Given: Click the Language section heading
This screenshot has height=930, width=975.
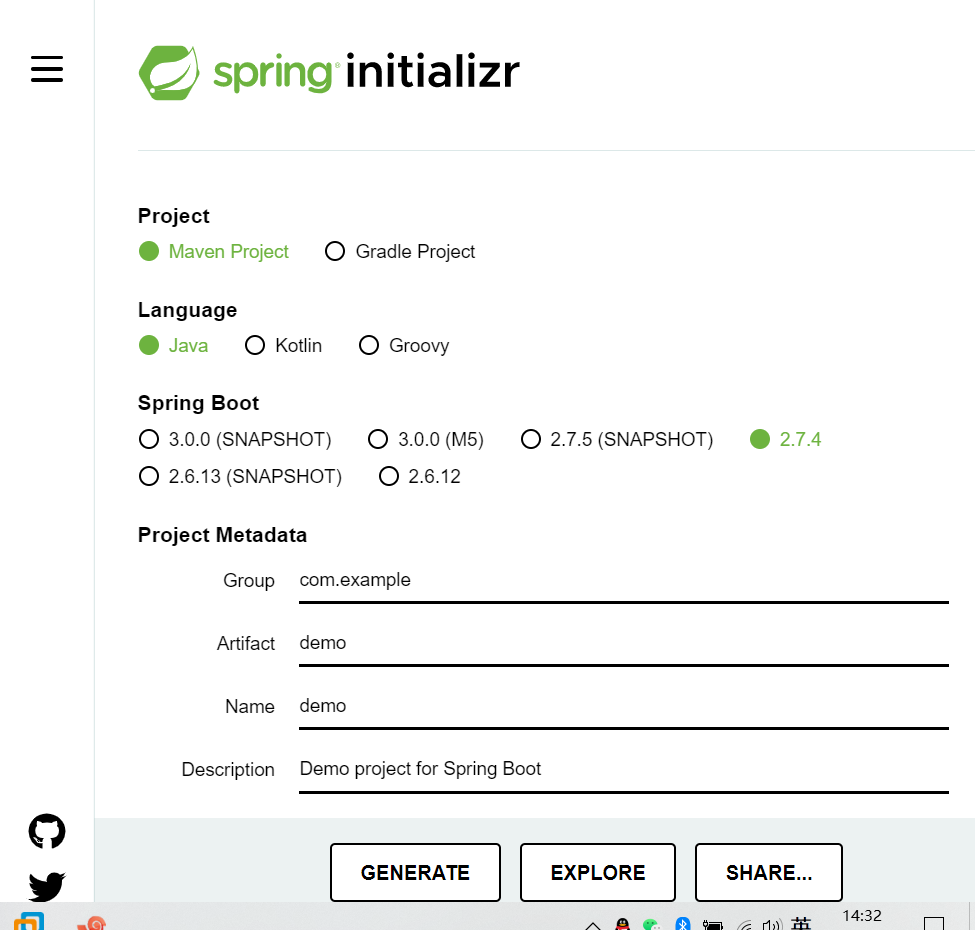Looking at the screenshot, I should [187, 310].
